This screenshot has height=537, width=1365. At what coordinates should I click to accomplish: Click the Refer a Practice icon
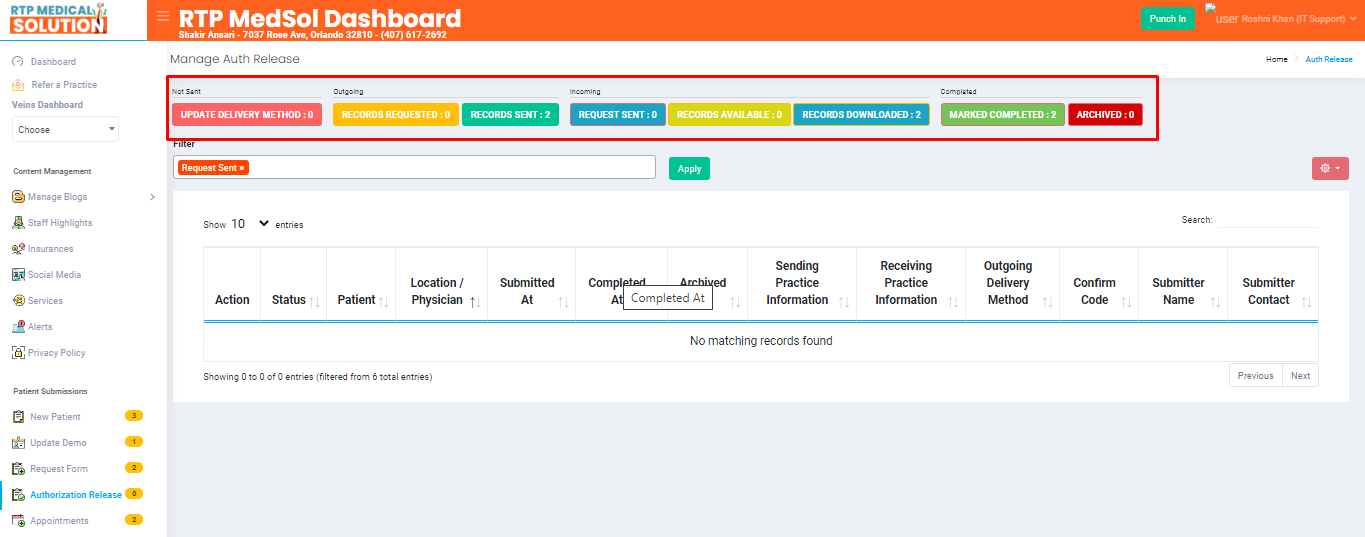18,85
